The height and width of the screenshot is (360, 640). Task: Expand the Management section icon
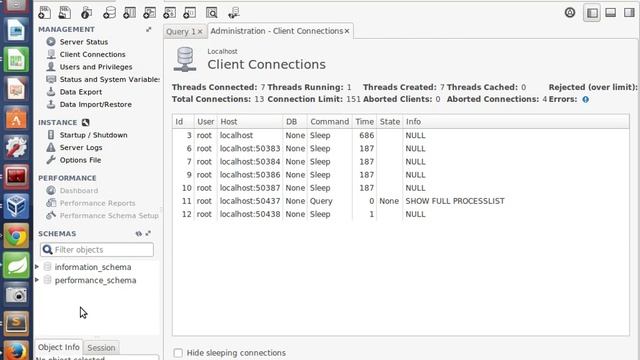[x=149, y=29]
